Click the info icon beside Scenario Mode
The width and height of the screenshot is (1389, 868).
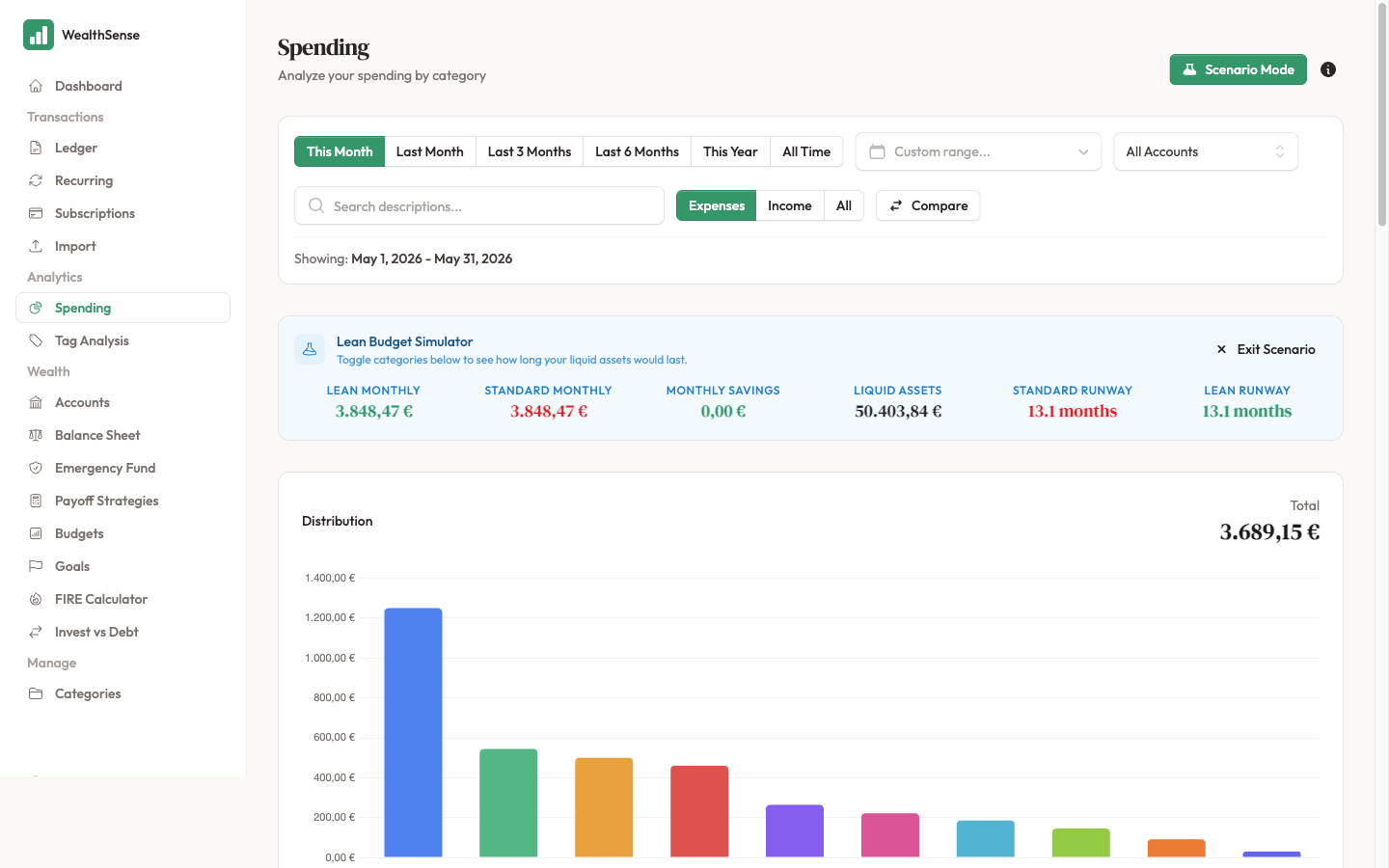[1328, 69]
